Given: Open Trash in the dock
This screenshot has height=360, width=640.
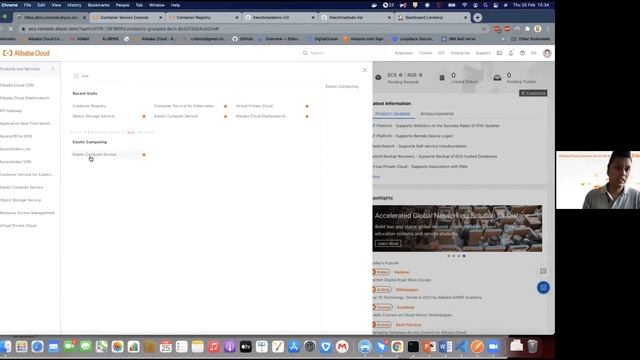Looking at the screenshot, I should coord(532,347).
